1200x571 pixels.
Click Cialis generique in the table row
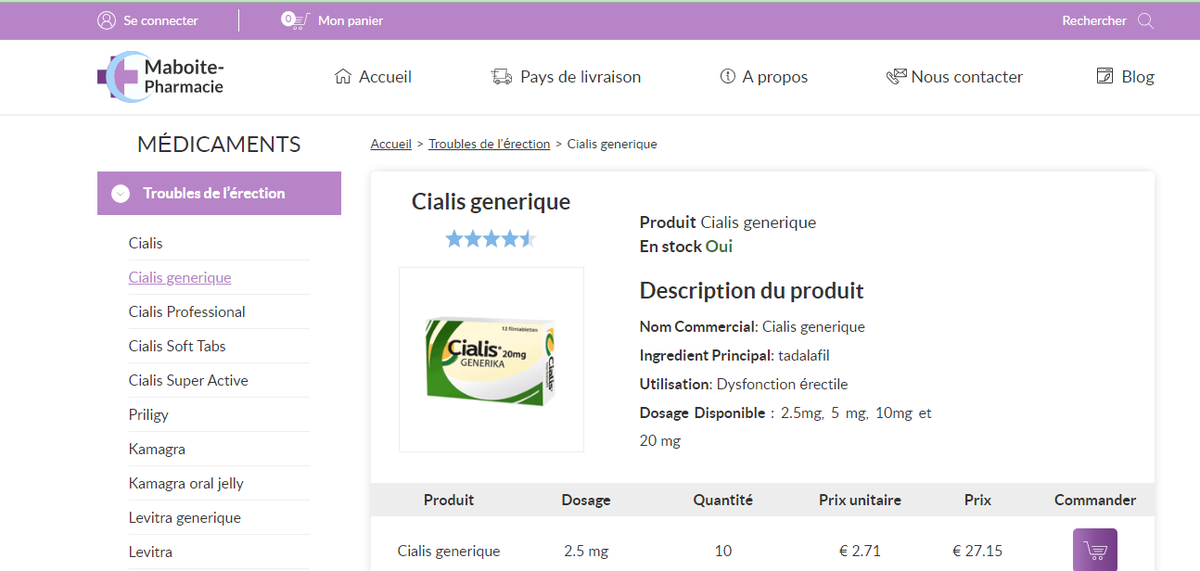point(449,551)
